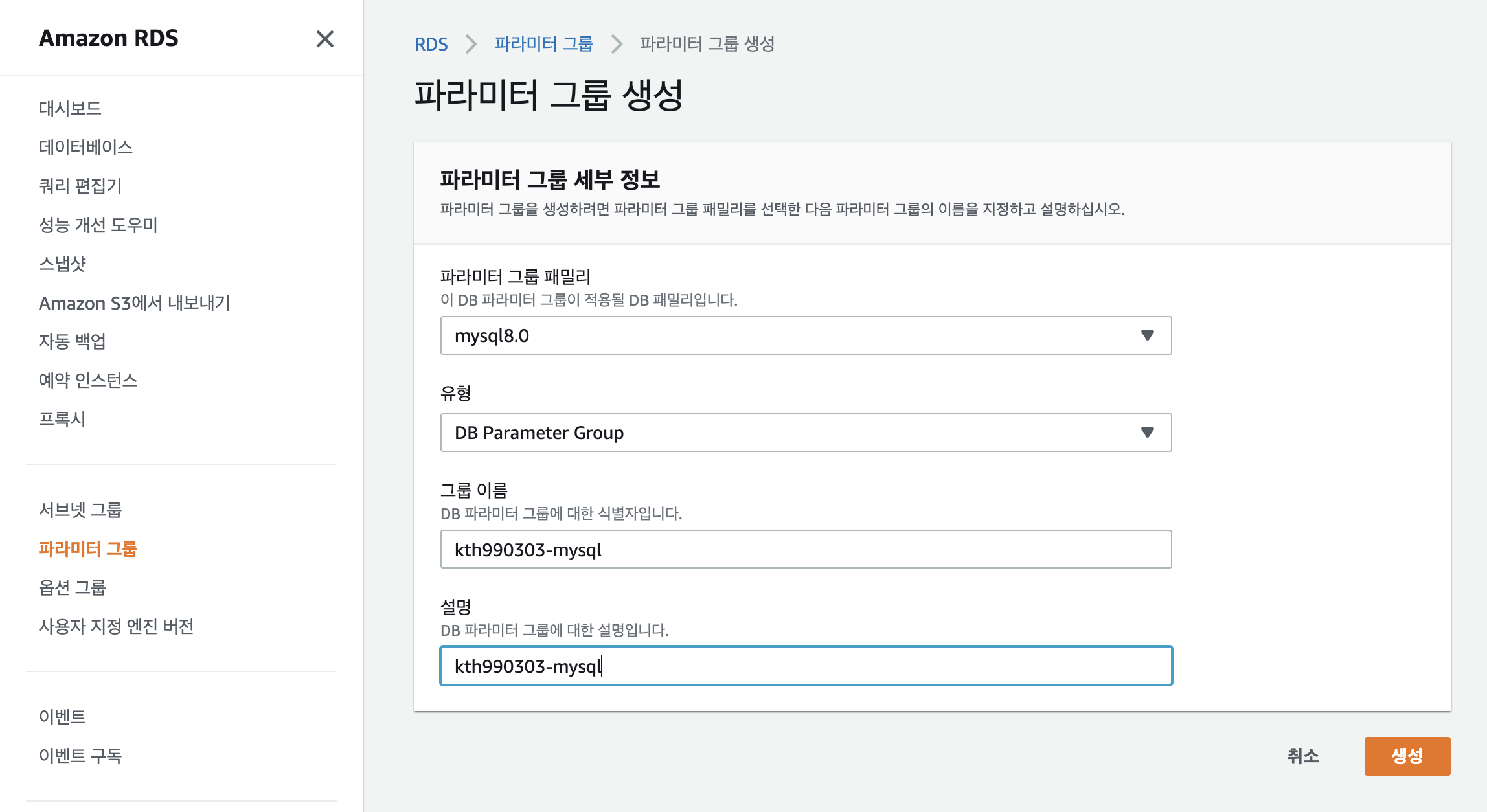Image resolution: width=1487 pixels, height=812 pixels.
Task: Select the highlighted 파라미터 그룹 sidebar item
Action: [88, 548]
